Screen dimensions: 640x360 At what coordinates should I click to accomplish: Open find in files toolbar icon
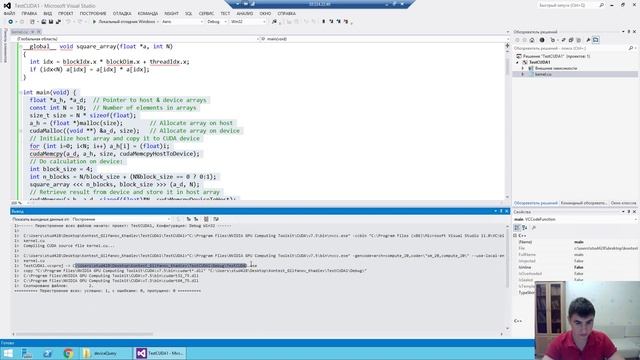click(x=274, y=22)
